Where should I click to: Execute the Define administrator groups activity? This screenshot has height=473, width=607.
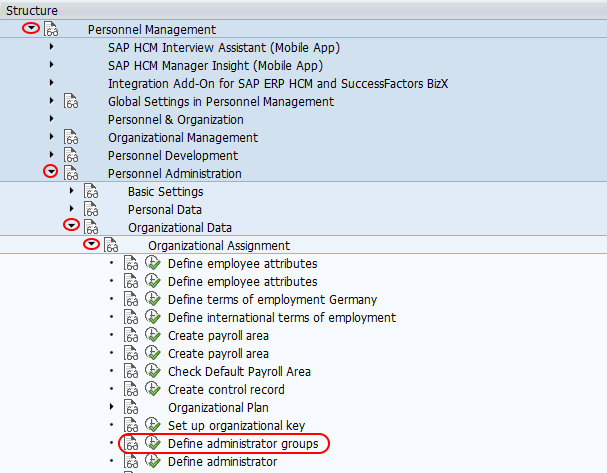[x=153, y=442]
